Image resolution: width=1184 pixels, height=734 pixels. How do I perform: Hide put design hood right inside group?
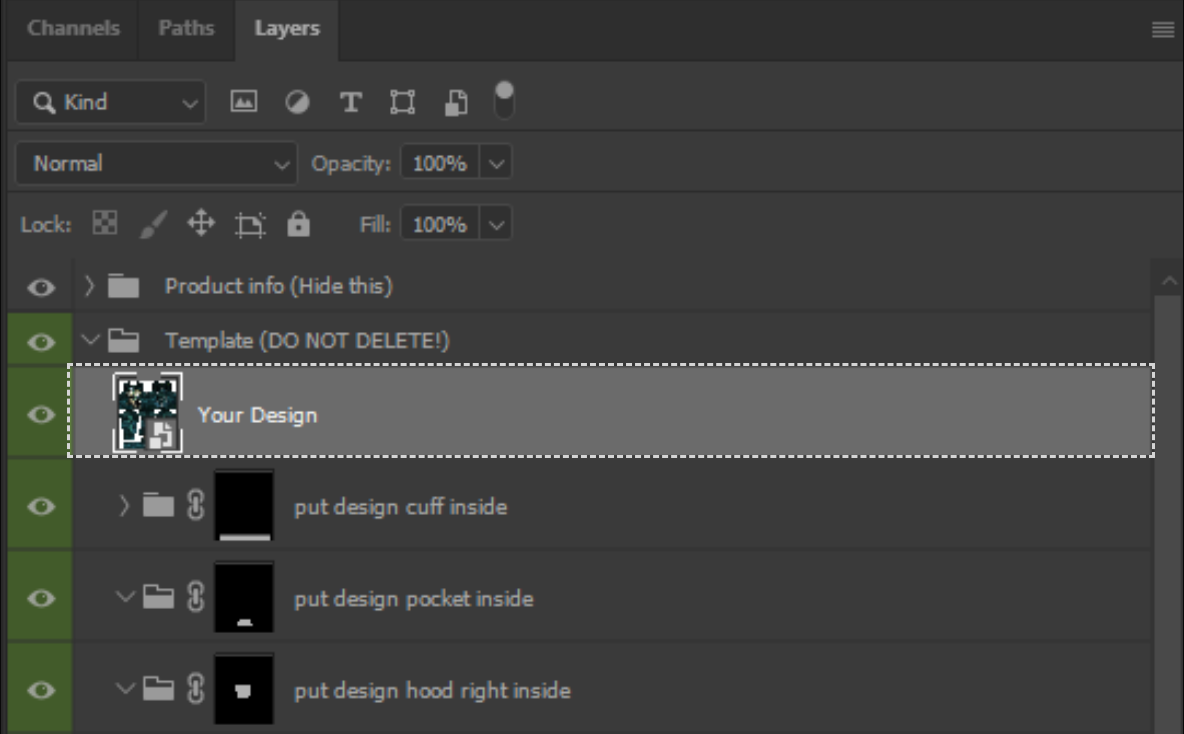pyautogui.click(x=41, y=691)
